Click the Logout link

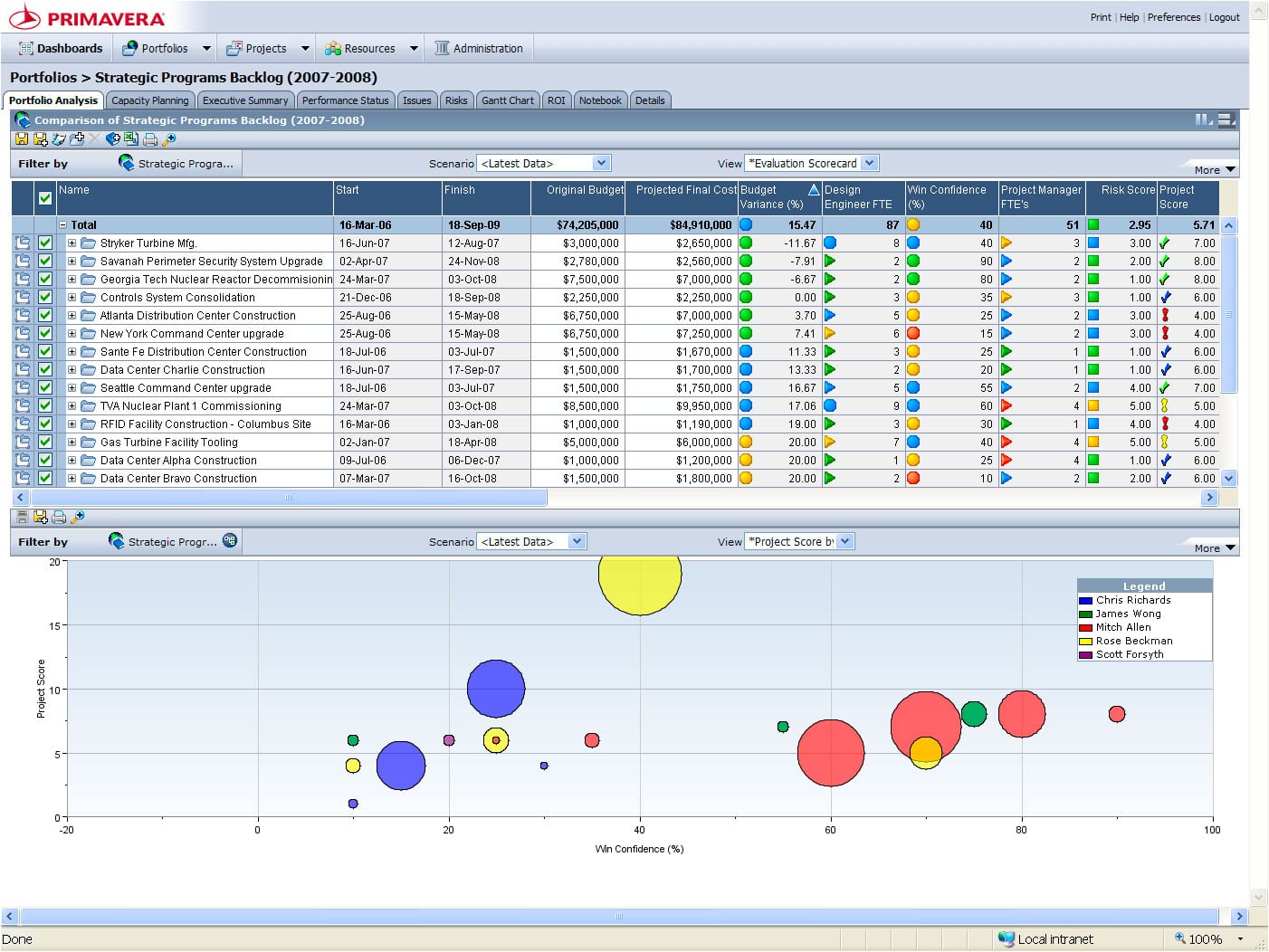[x=1224, y=17]
